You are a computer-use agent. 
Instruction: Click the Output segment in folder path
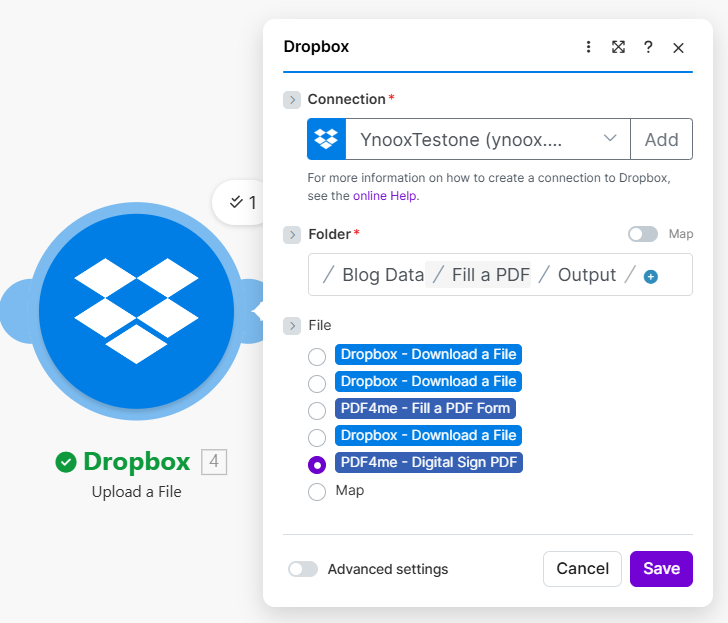pos(587,275)
